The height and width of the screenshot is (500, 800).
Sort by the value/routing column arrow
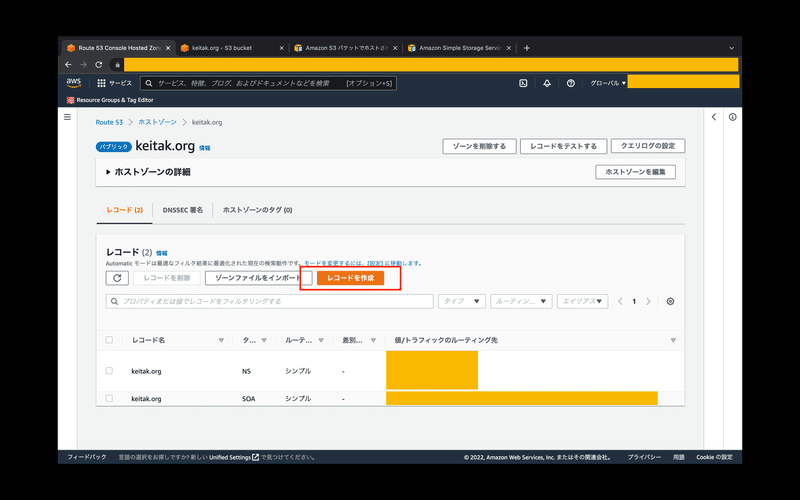673,340
